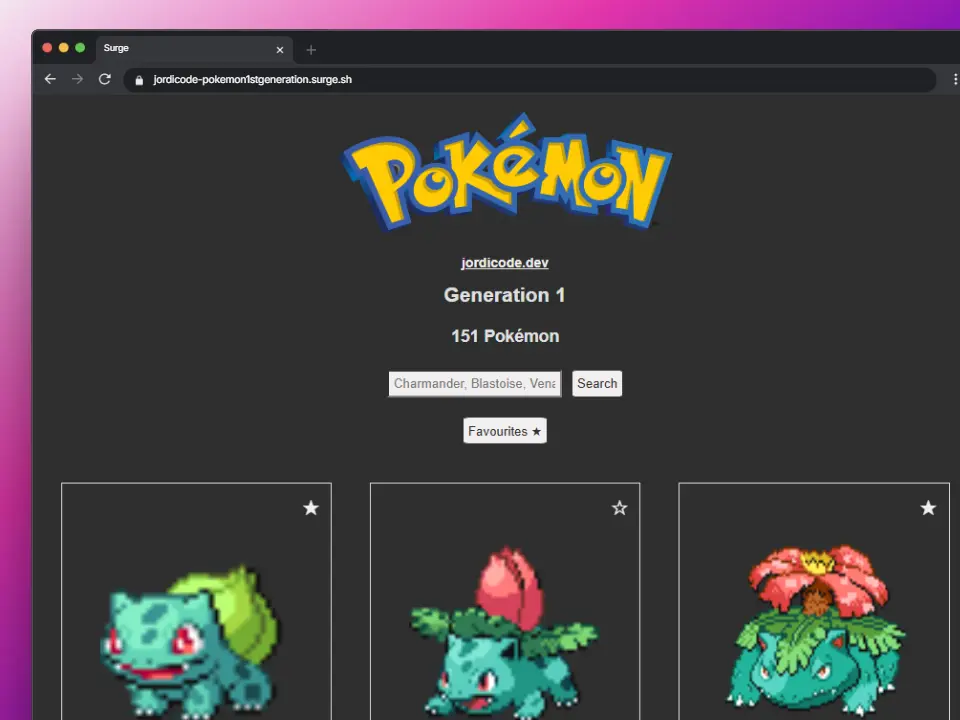Reload the Pokémon page
This screenshot has width=960, height=720.
[104, 79]
